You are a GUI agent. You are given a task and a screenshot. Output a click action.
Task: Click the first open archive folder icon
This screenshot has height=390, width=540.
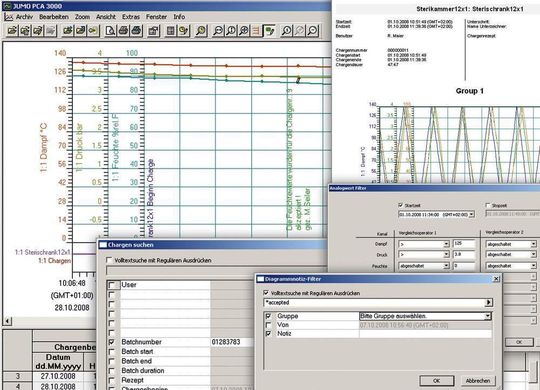pyautogui.click(x=12, y=31)
